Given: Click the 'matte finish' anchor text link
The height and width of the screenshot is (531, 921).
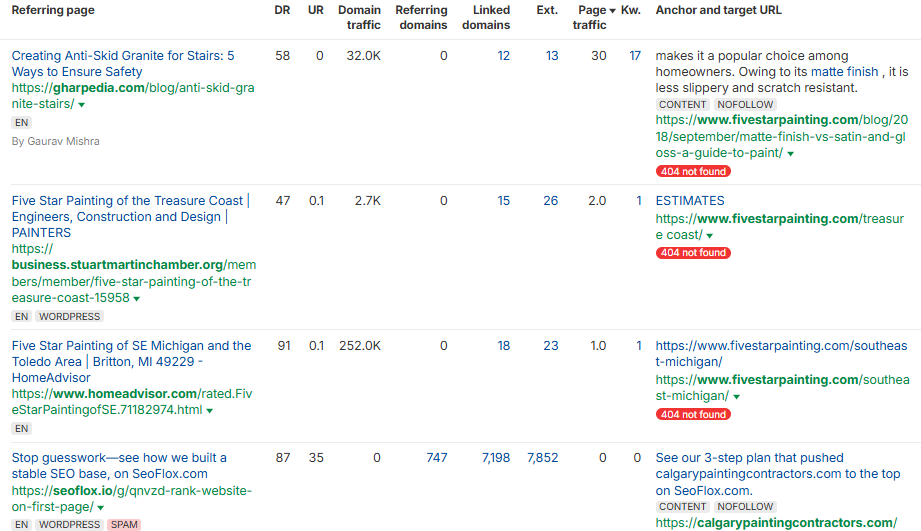Looking at the screenshot, I should point(844,72).
